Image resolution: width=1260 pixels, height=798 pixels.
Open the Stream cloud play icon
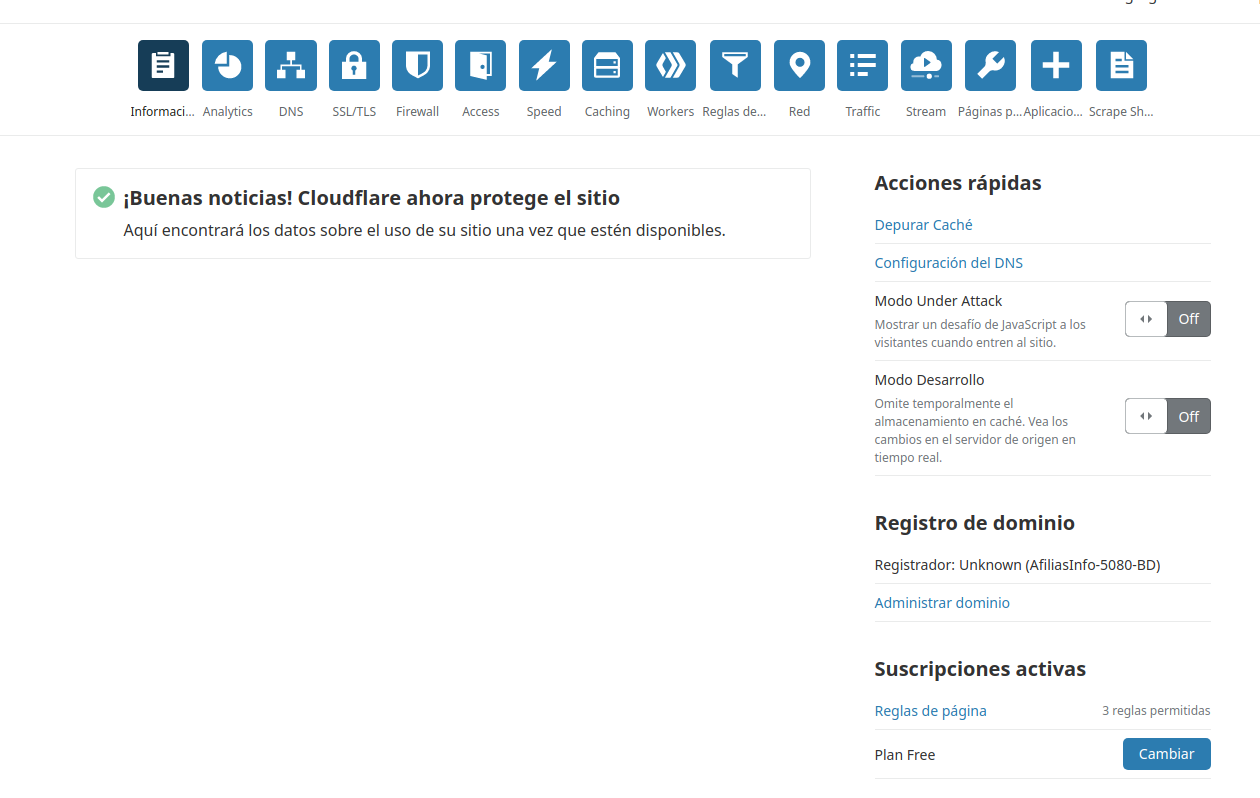(925, 66)
